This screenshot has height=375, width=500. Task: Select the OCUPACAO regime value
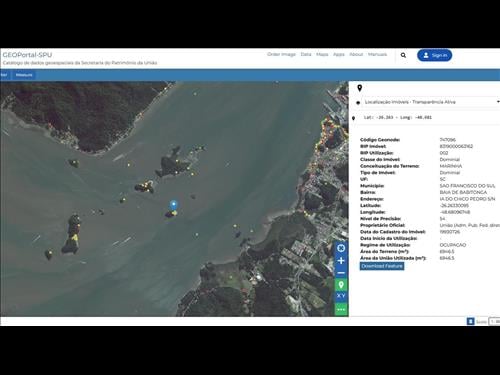pos(453,245)
